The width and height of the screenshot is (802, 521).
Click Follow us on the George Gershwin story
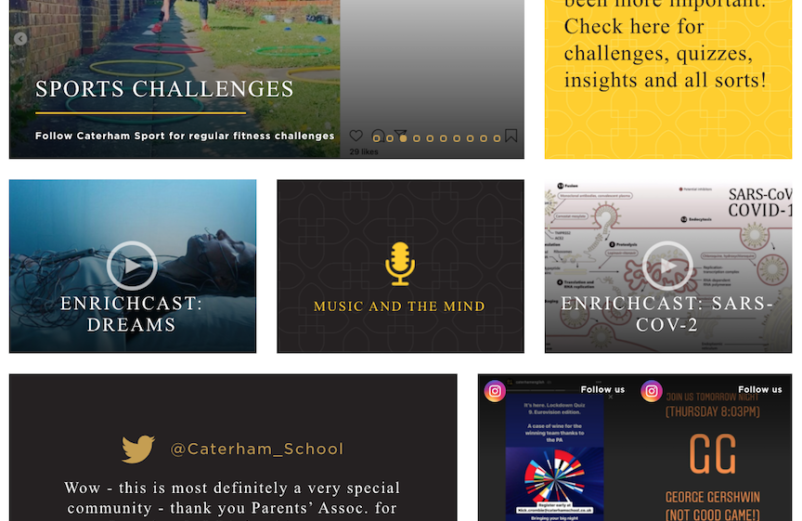pyautogui.click(x=760, y=390)
